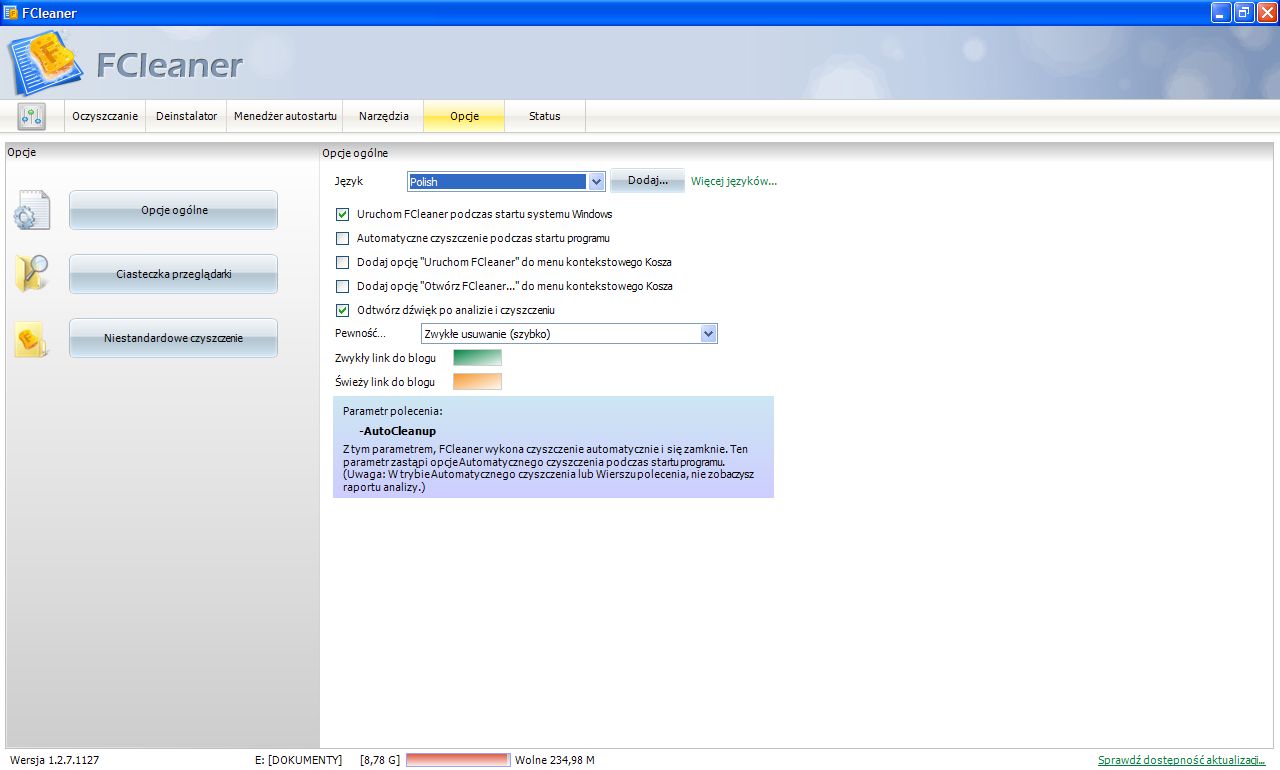Click the red disk usage bar for drive E:
This screenshot has height=770, width=1280.
(x=458, y=760)
